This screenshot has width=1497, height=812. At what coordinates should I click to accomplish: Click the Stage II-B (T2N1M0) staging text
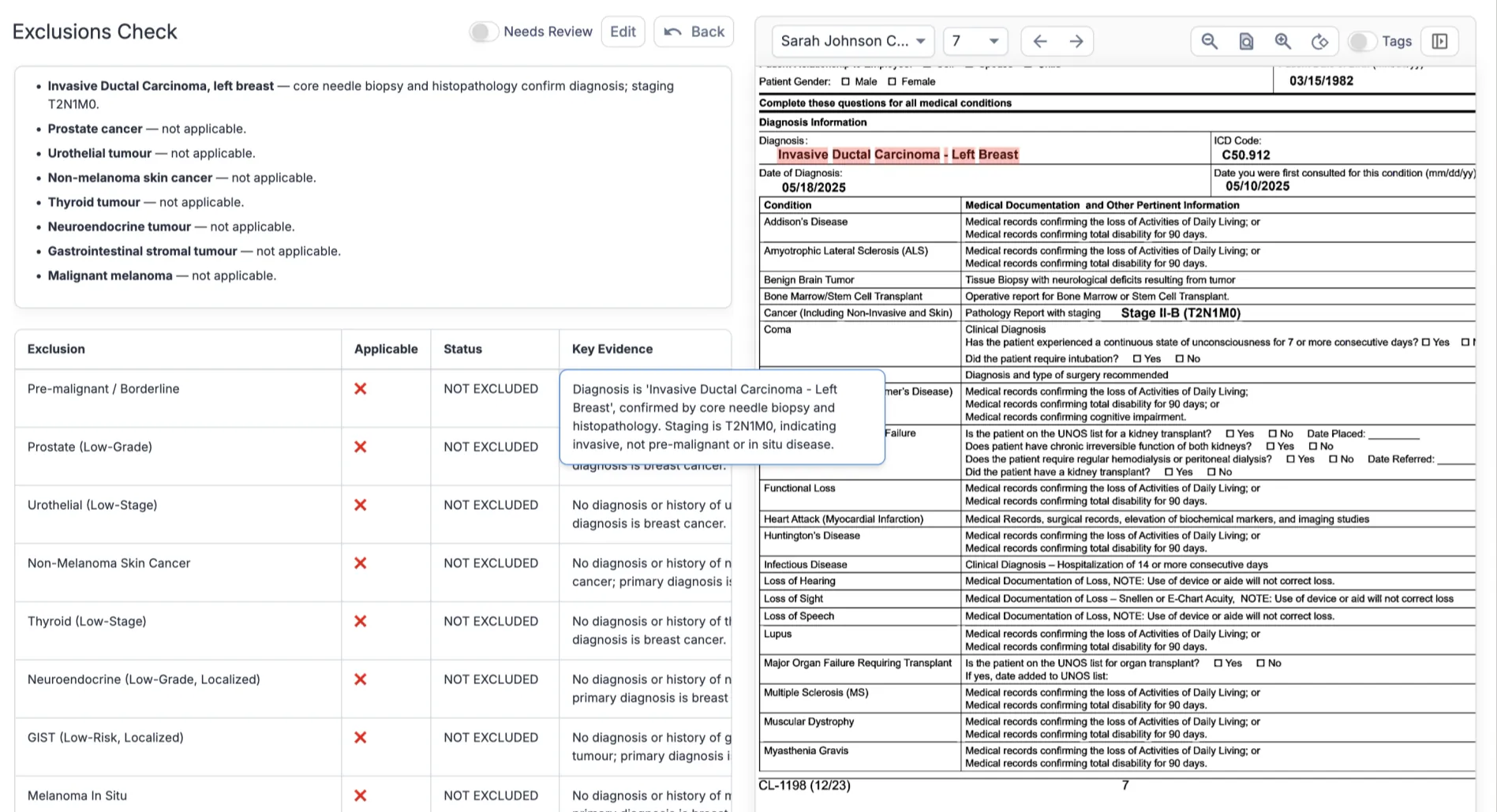(x=1181, y=313)
